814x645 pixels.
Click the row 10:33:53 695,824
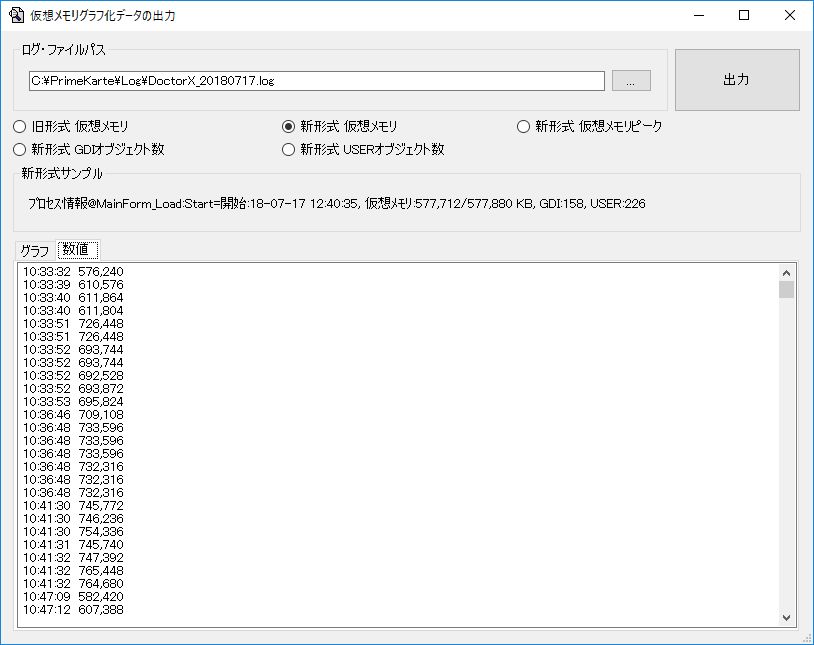[x=73, y=401]
